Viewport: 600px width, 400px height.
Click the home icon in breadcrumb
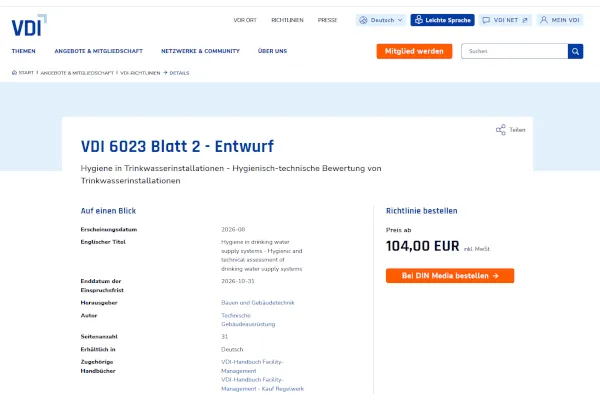14,73
